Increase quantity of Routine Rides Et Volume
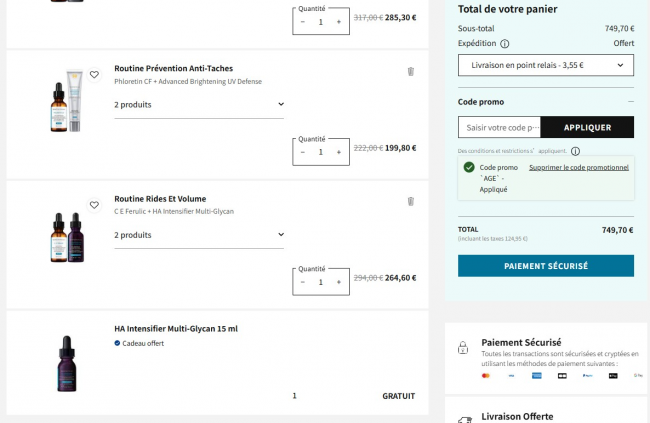The image size is (650, 423). click(339, 282)
